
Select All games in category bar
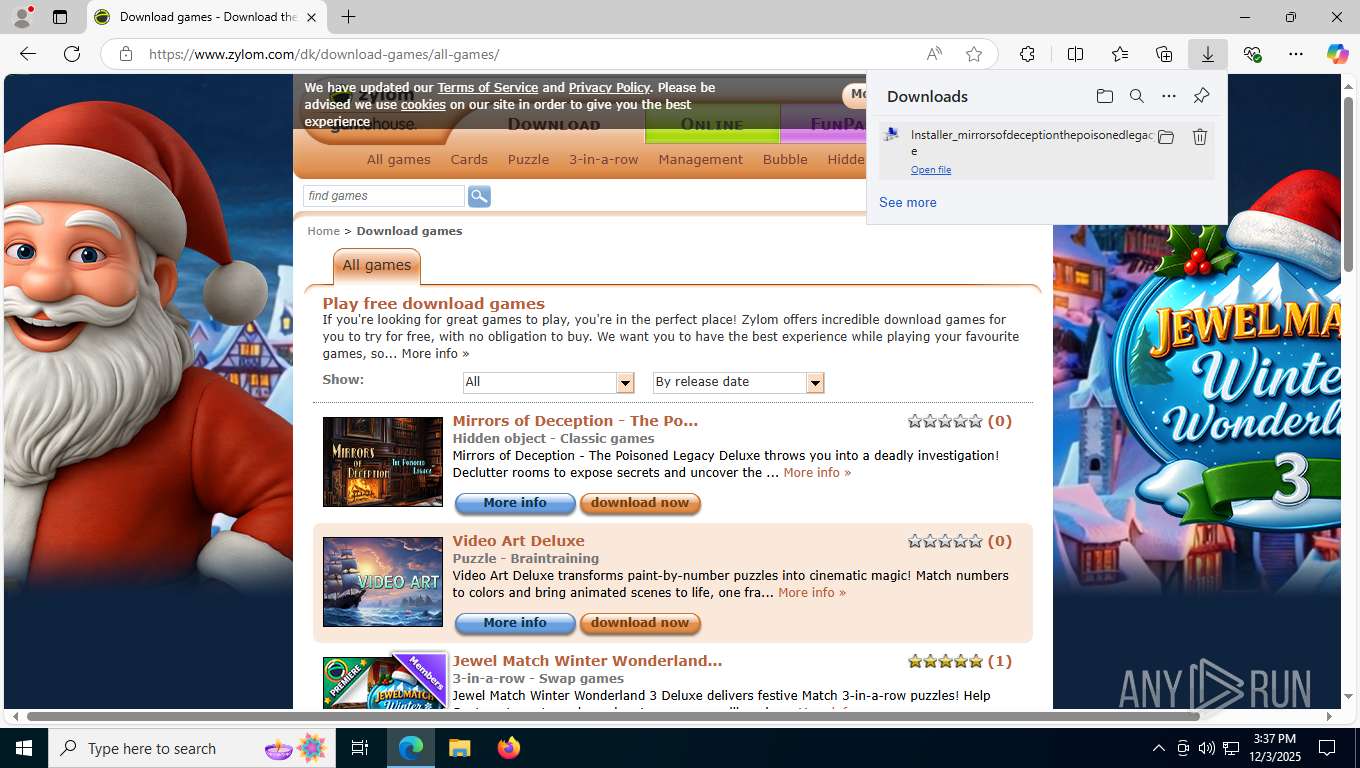tap(398, 159)
